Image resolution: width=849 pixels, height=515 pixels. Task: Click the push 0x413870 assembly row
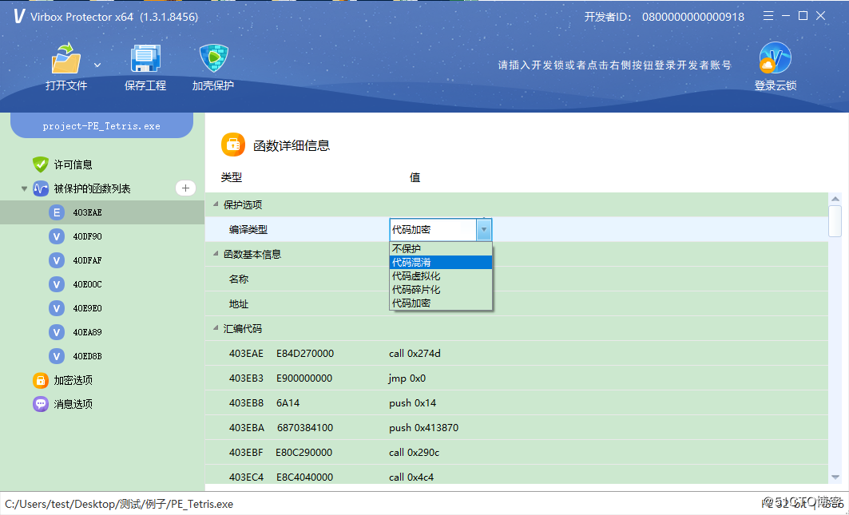coord(517,428)
